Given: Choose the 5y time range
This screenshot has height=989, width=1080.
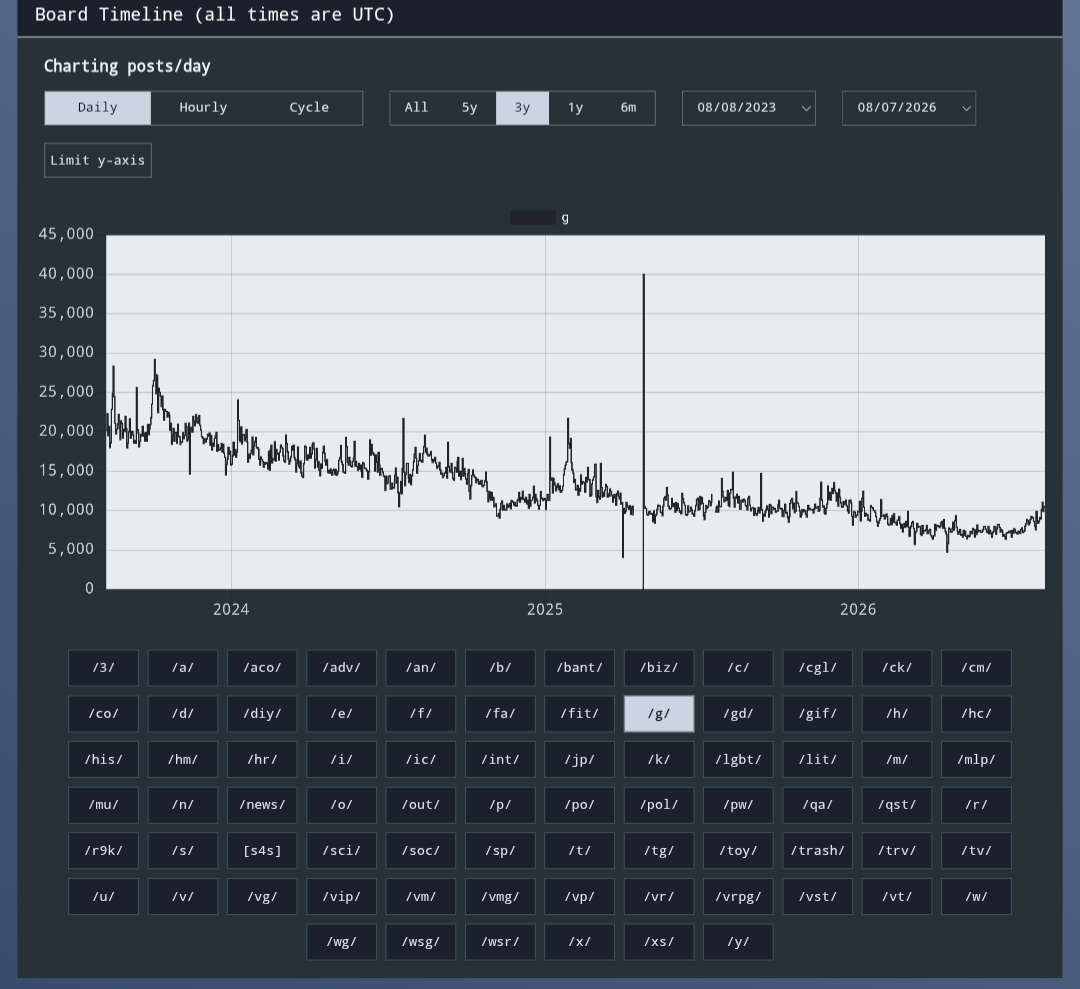Looking at the screenshot, I should pyautogui.click(x=469, y=108).
